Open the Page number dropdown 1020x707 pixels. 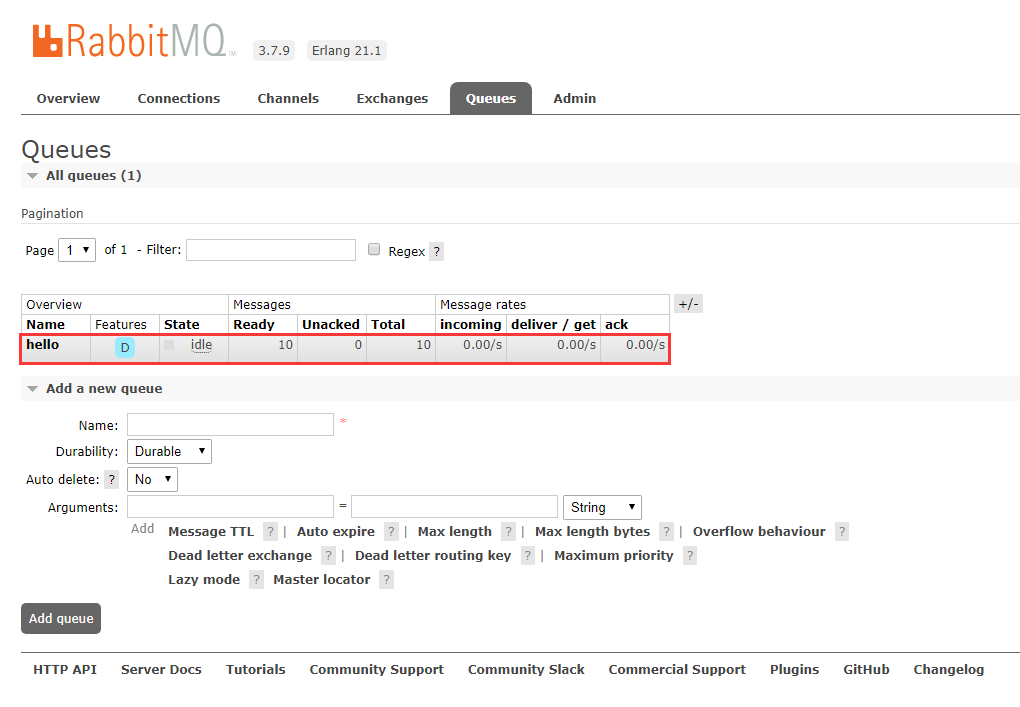tap(77, 250)
